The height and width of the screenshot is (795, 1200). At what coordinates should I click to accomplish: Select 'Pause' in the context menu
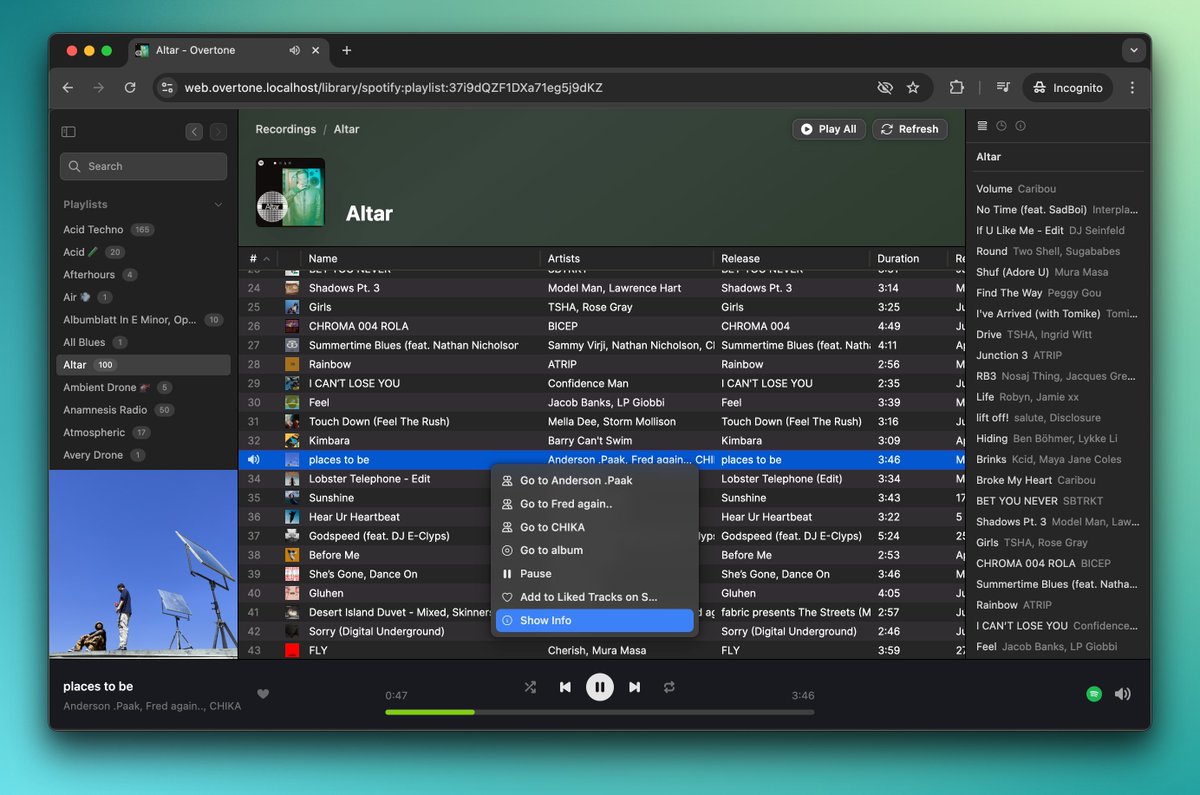tap(595, 574)
